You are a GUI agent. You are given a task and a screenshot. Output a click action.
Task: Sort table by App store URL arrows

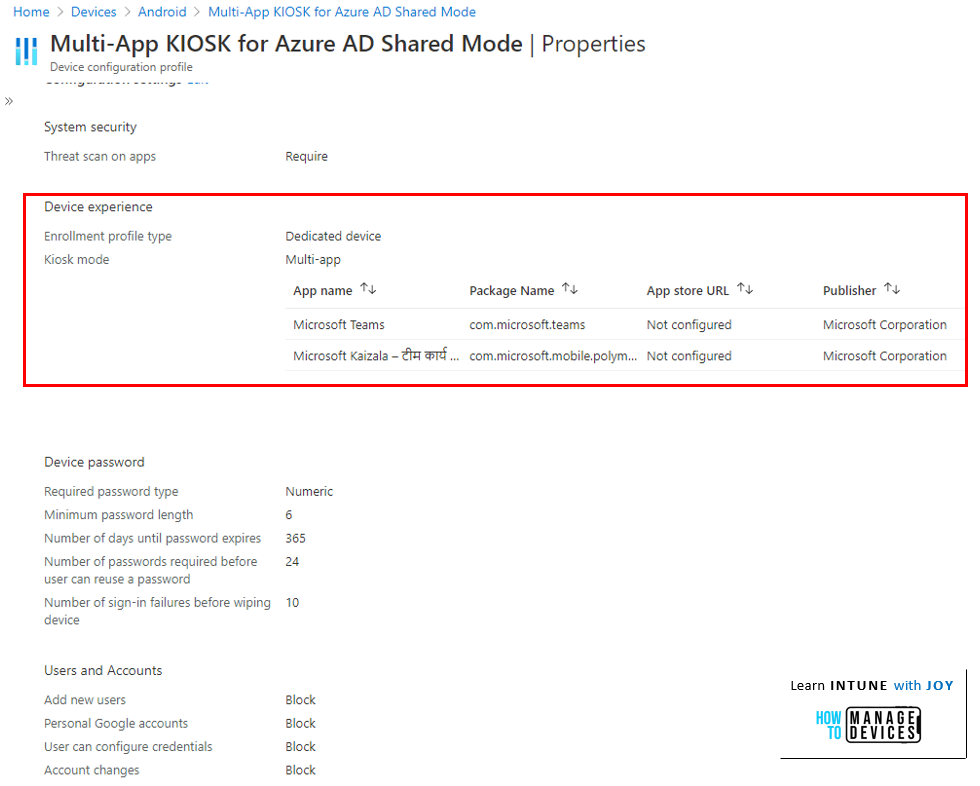click(745, 289)
